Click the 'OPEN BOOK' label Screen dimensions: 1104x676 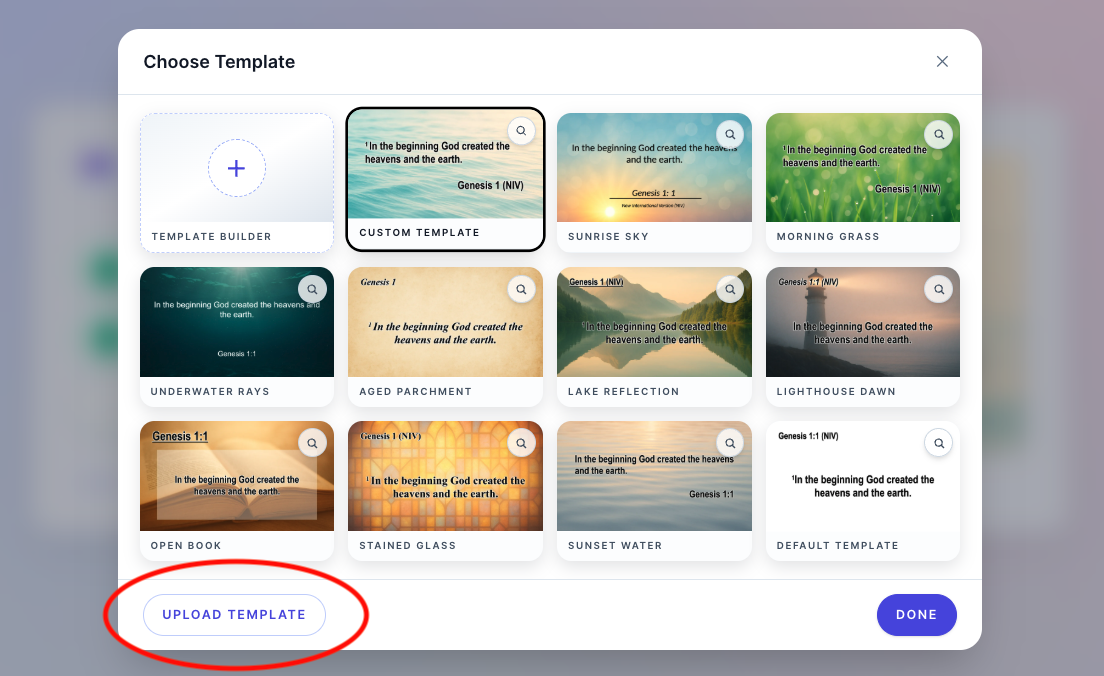pos(186,546)
